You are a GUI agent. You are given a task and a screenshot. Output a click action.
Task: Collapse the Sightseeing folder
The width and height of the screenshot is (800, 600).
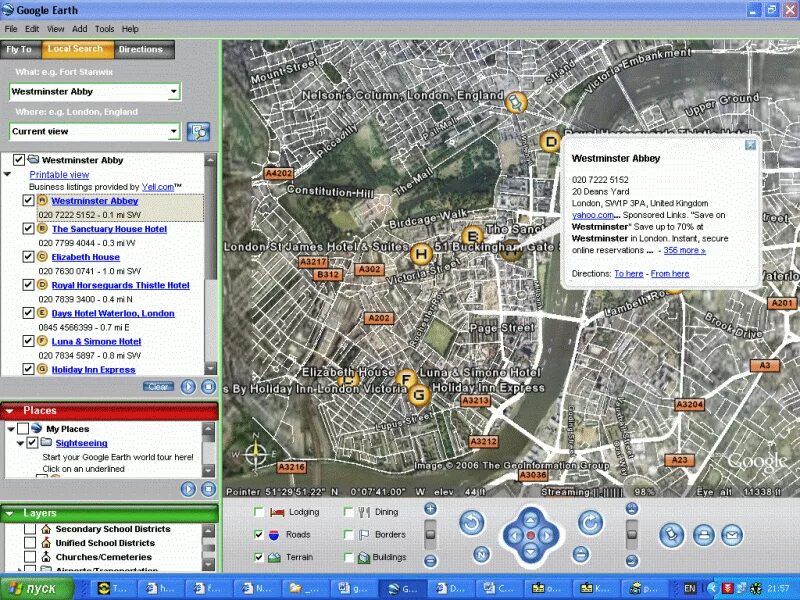20,443
